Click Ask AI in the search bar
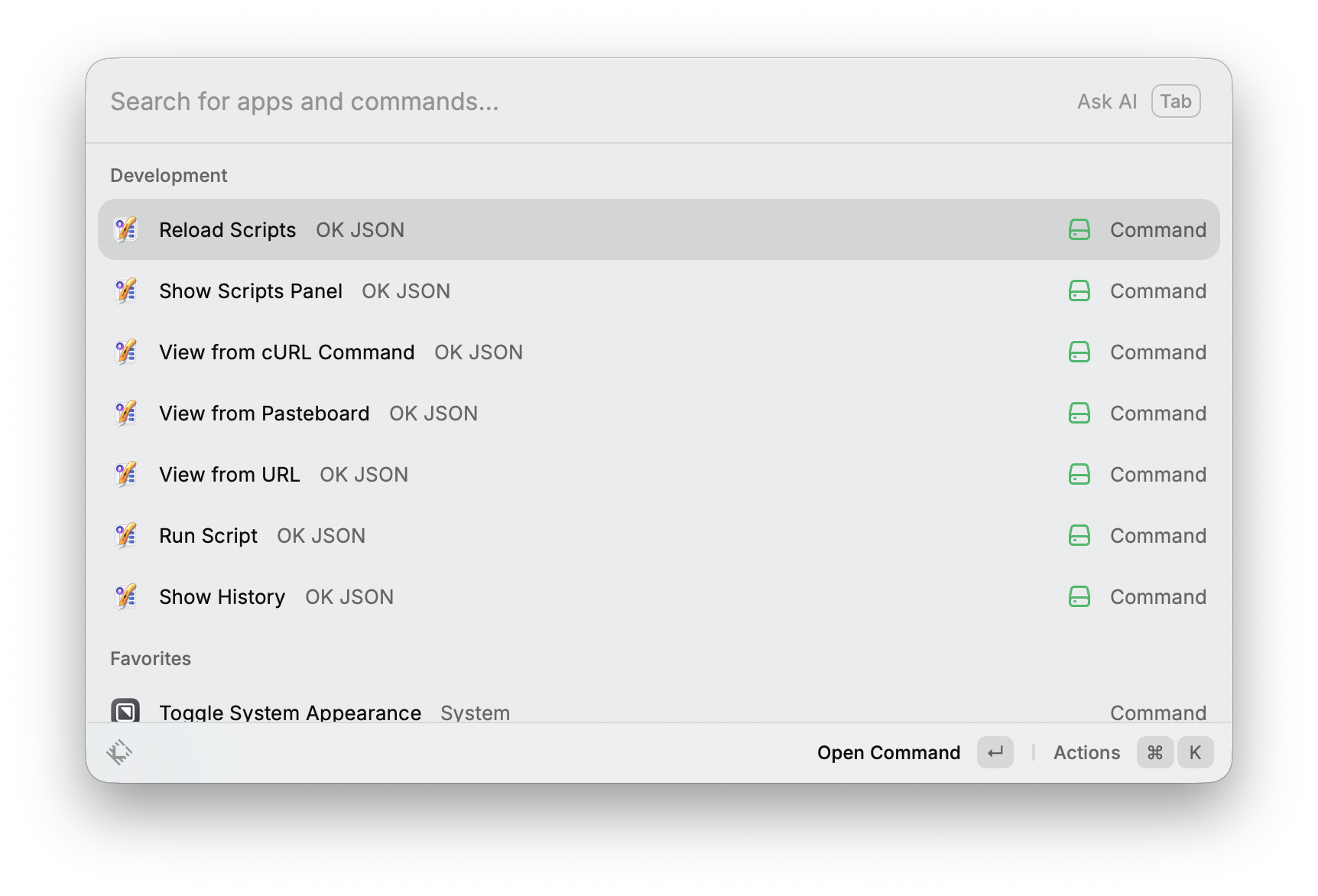The width and height of the screenshot is (1318, 896). (1107, 102)
